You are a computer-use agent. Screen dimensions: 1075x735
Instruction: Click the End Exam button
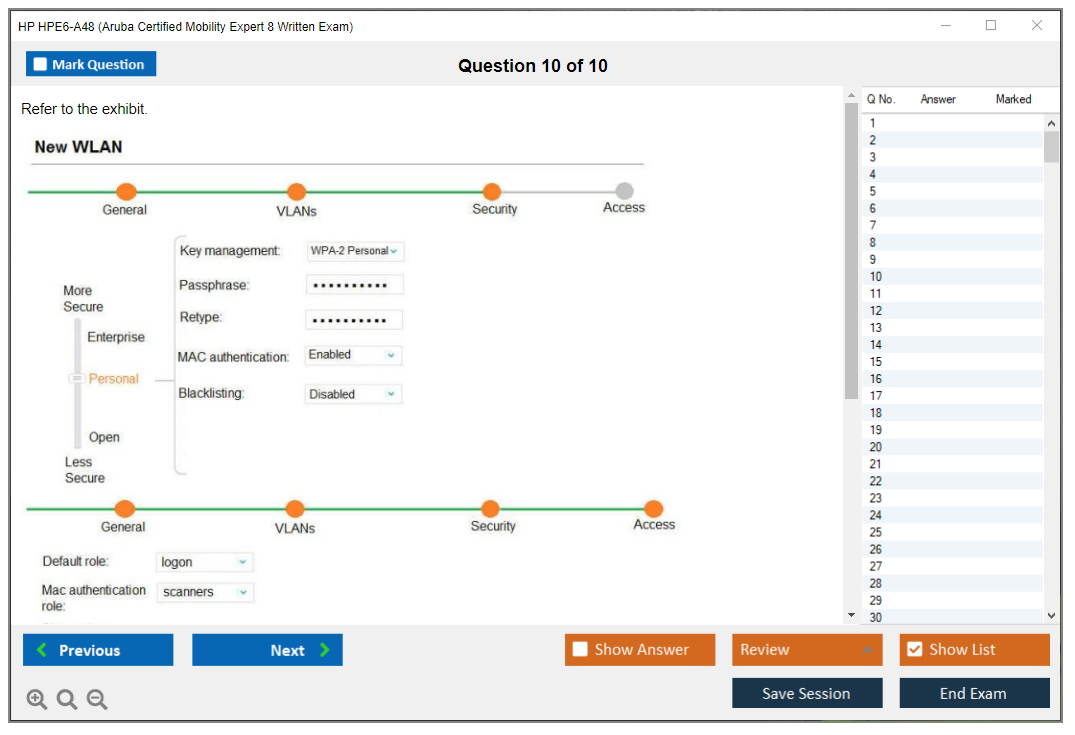973,693
